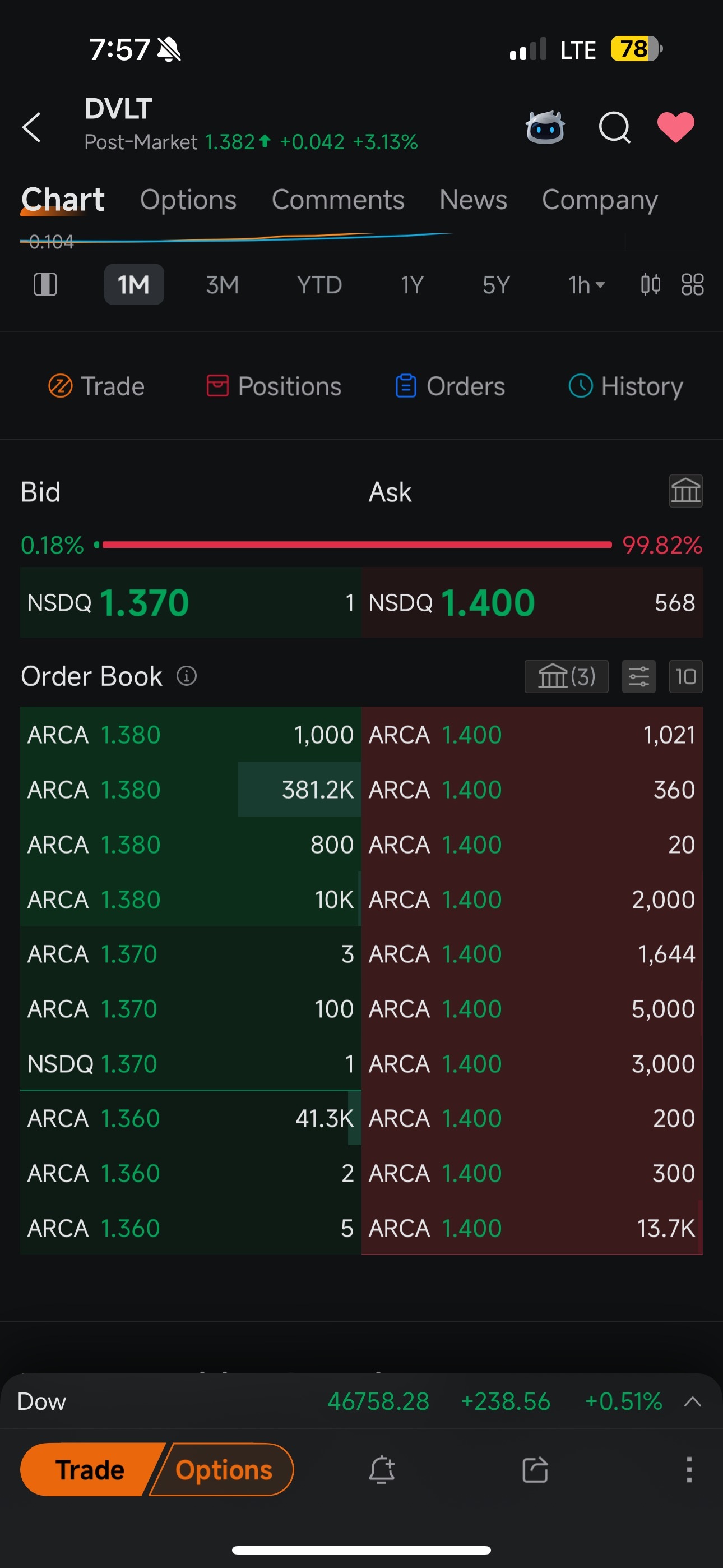Screen dimensions: 723x1568
Task: Switch to the Options tab
Action: pyautogui.click(x=188, y=200)
